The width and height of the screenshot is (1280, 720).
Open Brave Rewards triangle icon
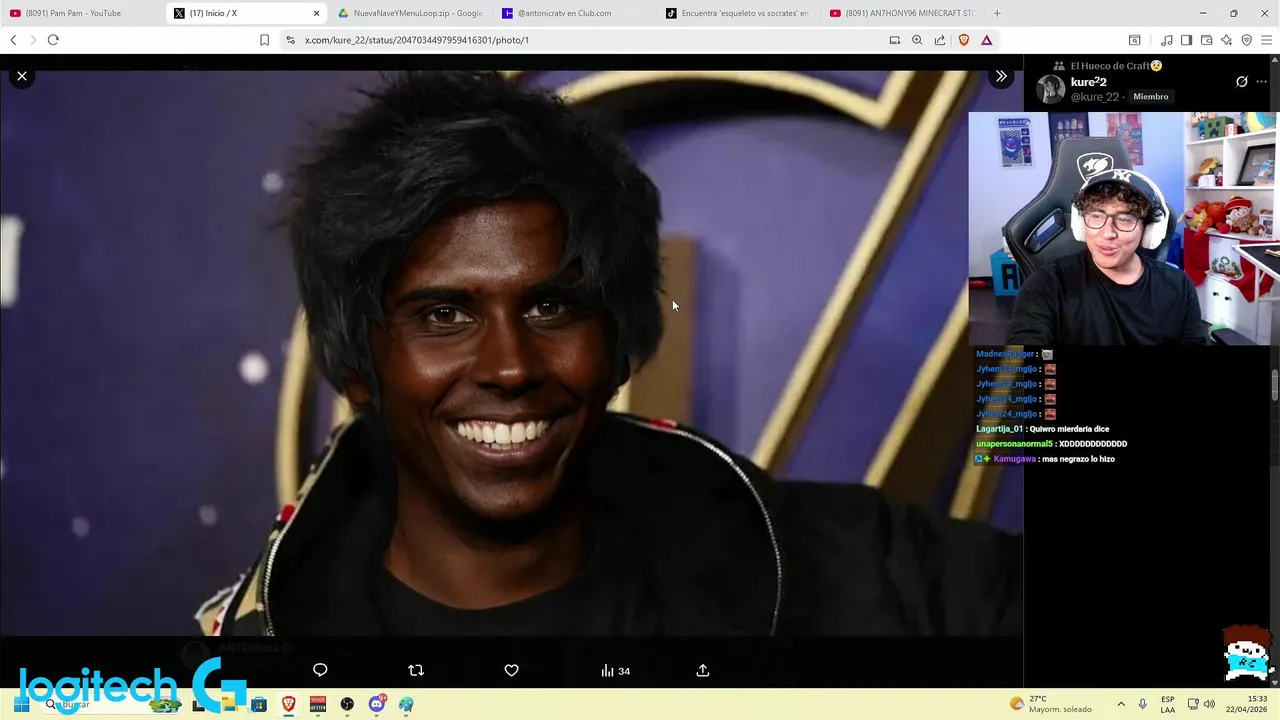(986, 40)
